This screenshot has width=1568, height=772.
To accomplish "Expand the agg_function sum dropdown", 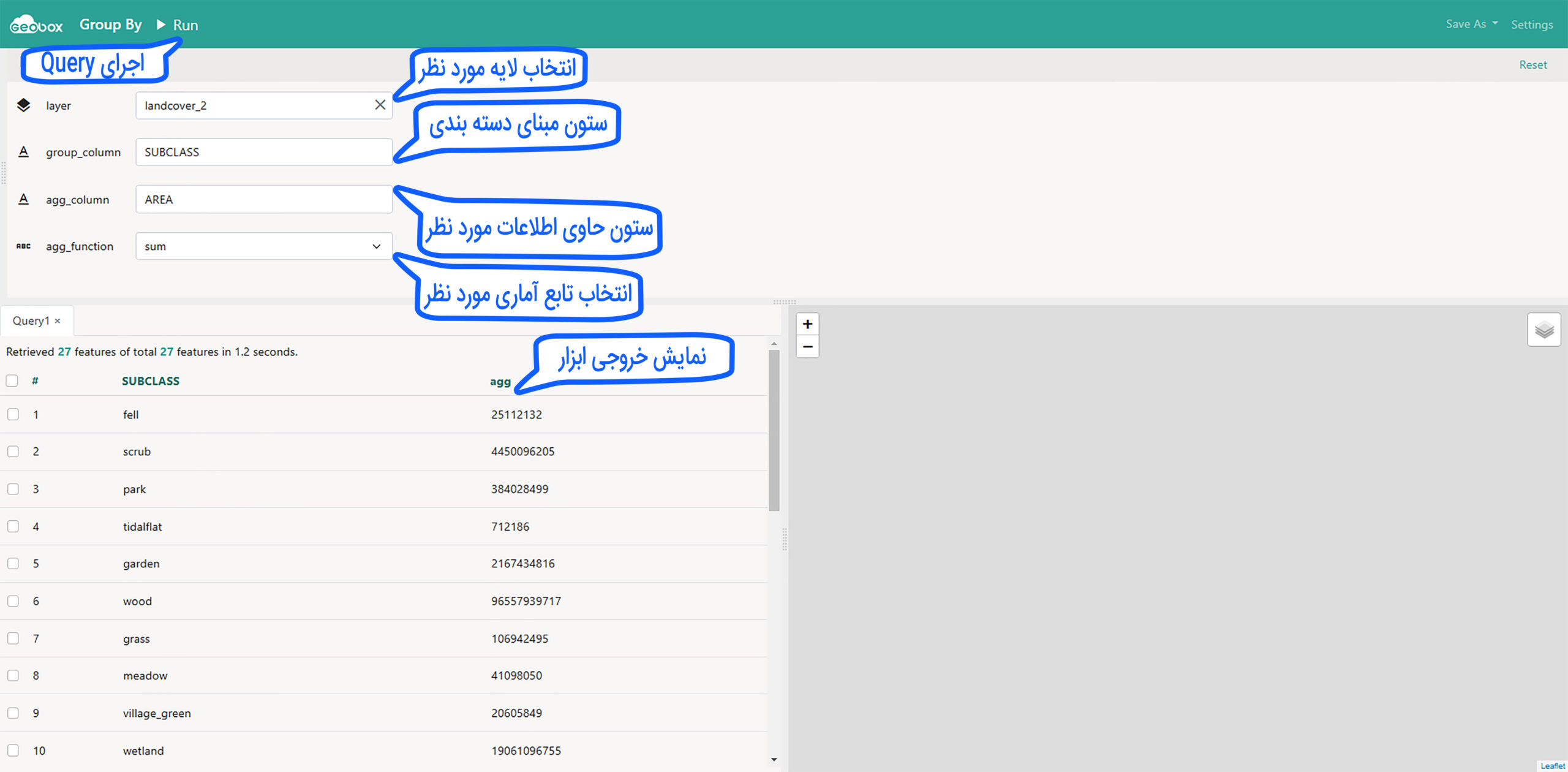I will (x=263, y=246).
